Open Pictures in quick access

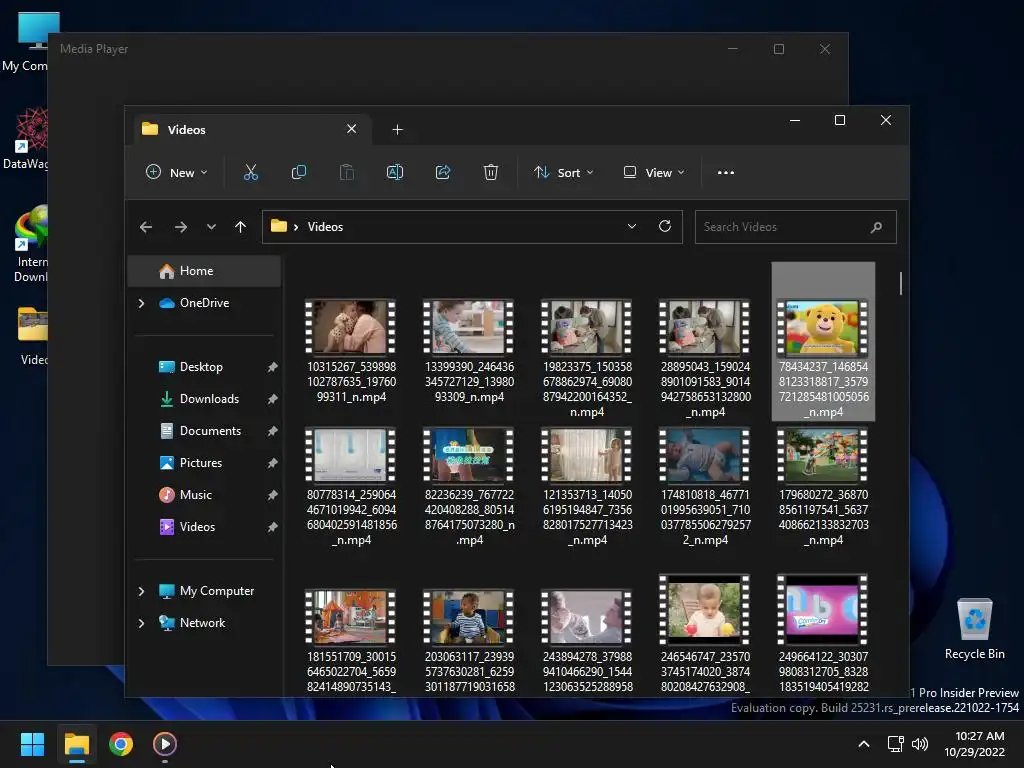pos(204,463)
